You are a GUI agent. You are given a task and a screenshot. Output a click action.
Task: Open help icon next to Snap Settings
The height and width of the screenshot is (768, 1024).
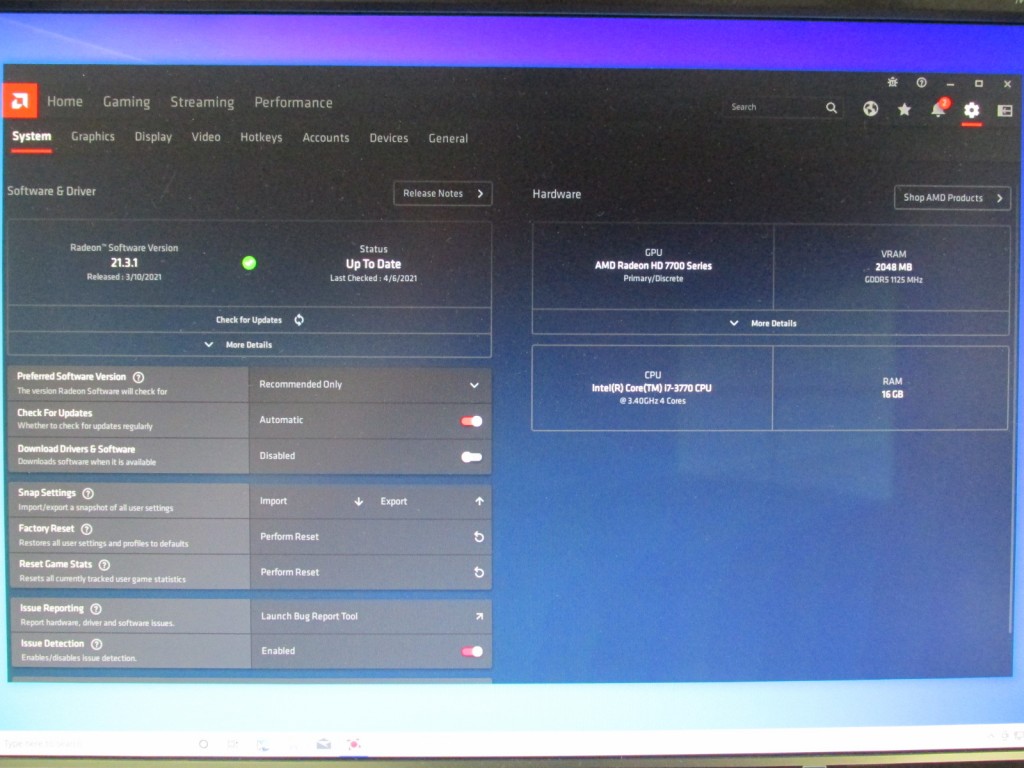(88, 494)
